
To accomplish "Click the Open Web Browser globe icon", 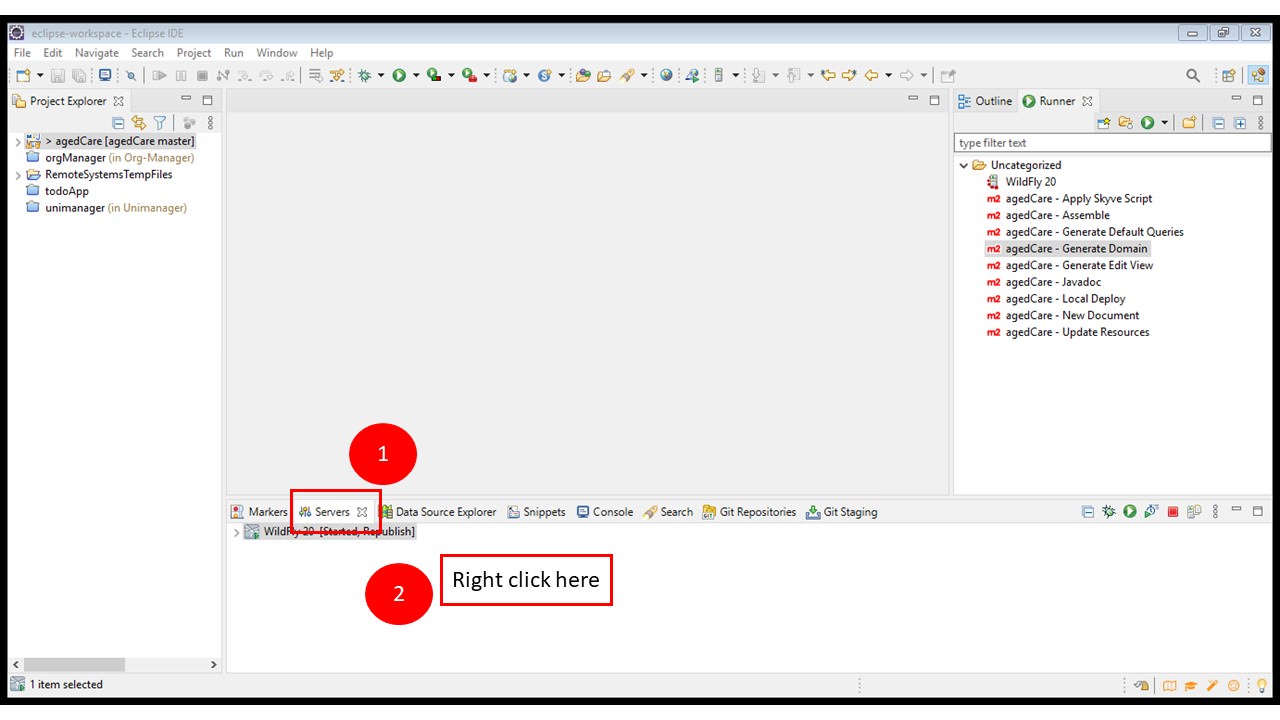I will pyautogui.click(x=666, y=75).
